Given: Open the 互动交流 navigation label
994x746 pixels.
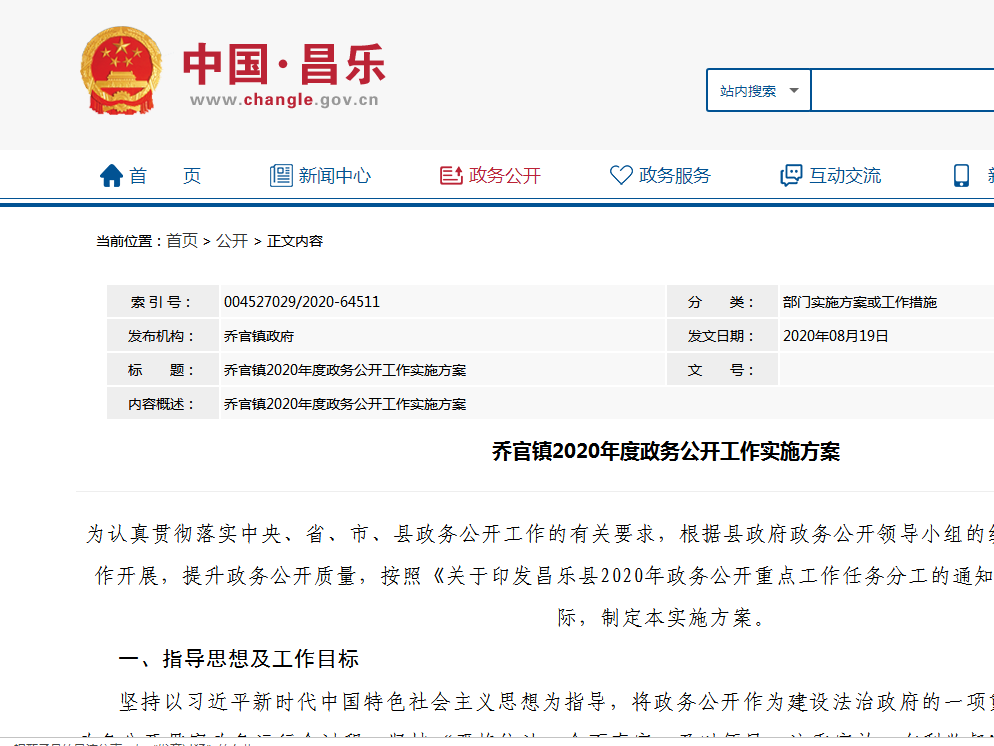Looking at the screenshot, I should pyautogui.click(x=845, y=176).
